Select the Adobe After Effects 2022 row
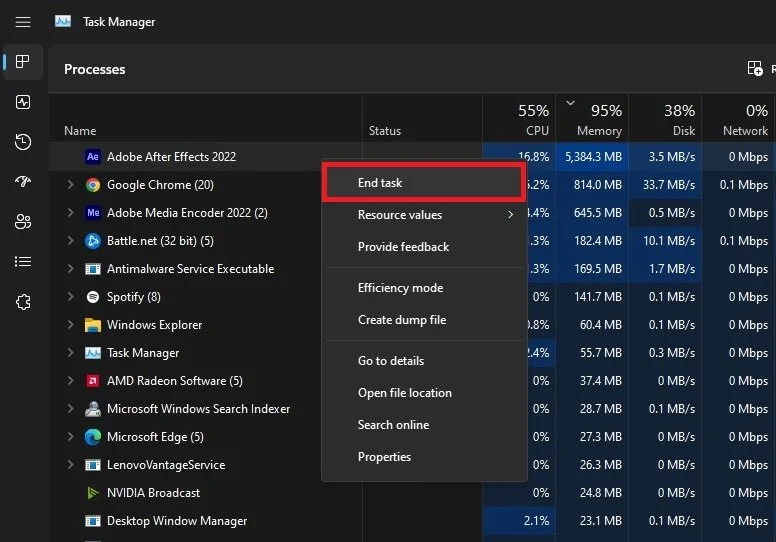 point(412,157)
